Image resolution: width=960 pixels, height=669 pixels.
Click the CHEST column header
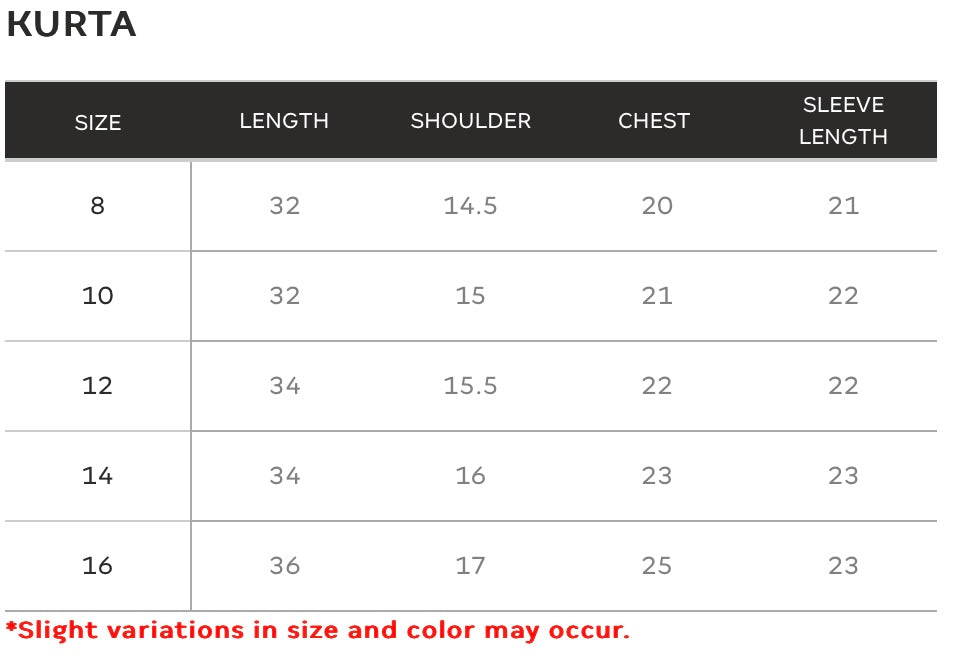click(x=654, y=121)
